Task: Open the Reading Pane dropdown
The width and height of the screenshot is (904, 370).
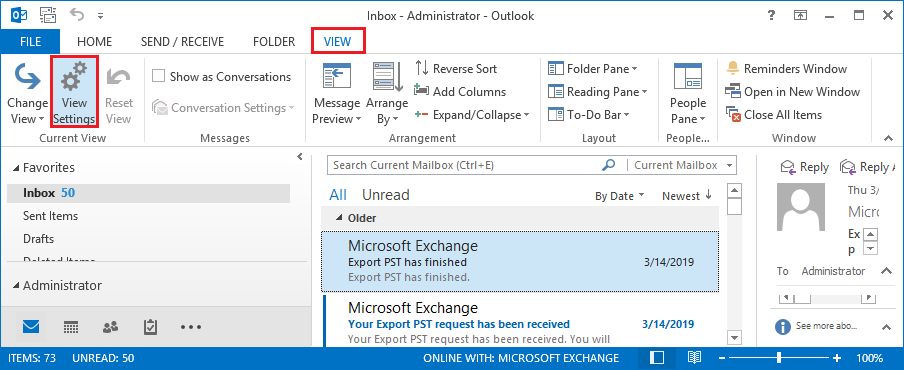Action: (597, 92)
